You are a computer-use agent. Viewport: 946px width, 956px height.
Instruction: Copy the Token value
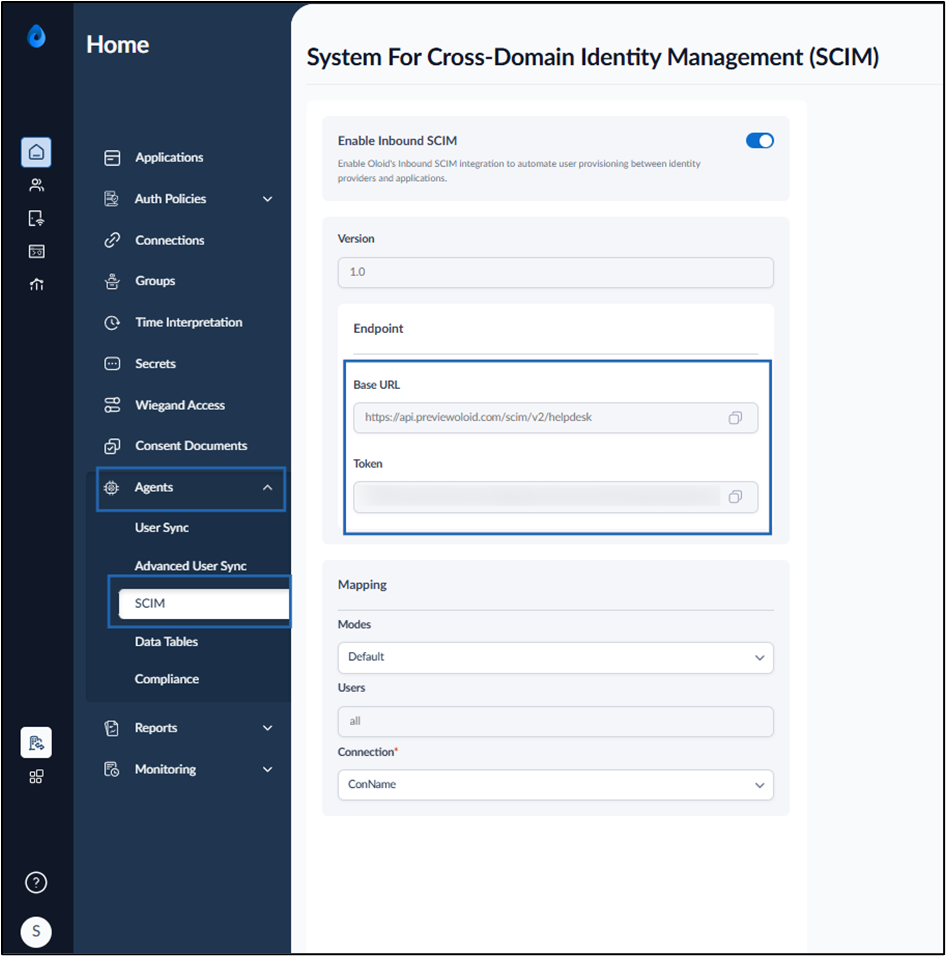735,497
